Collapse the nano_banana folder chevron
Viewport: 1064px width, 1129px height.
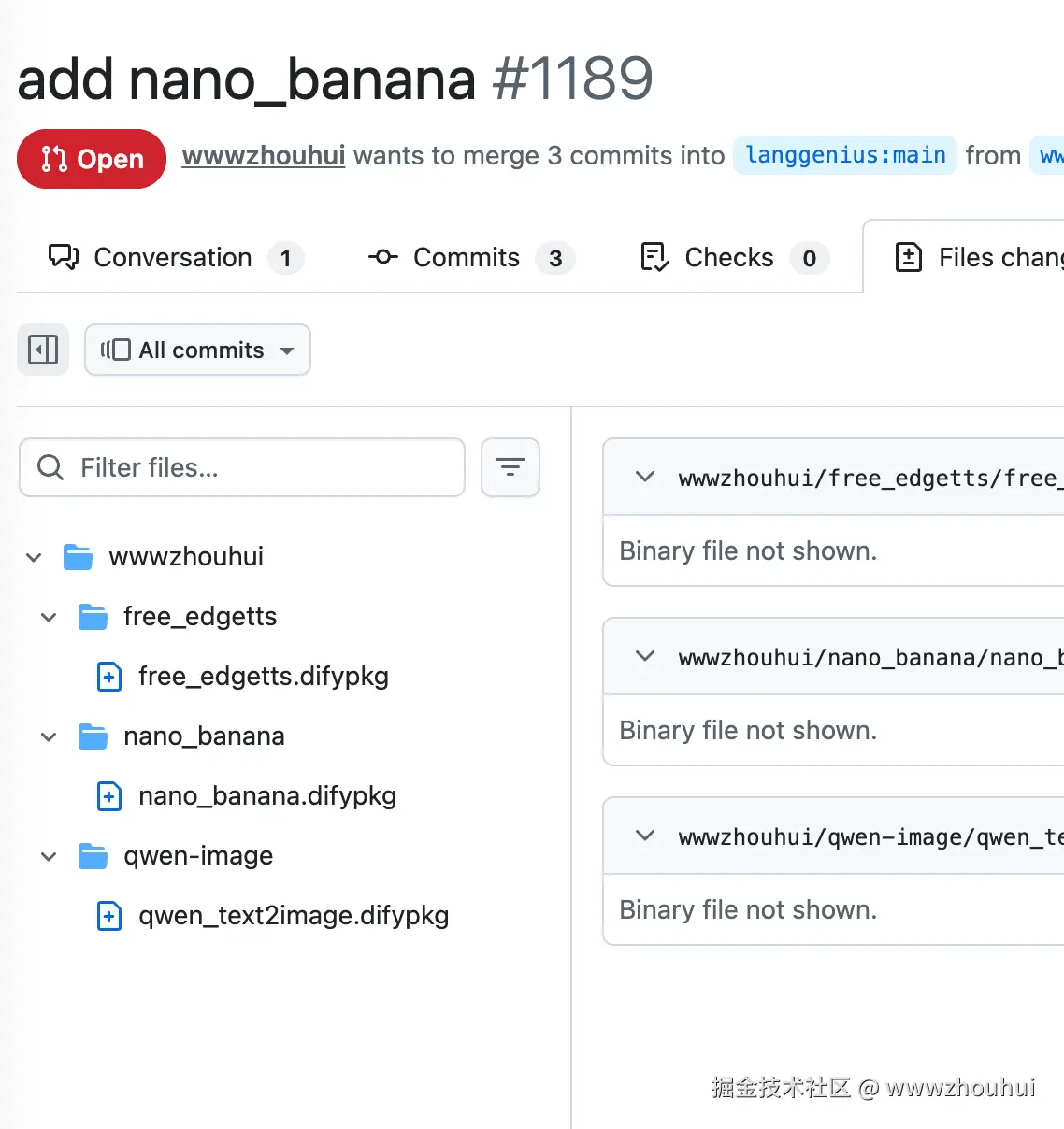(x=49, y=737)
